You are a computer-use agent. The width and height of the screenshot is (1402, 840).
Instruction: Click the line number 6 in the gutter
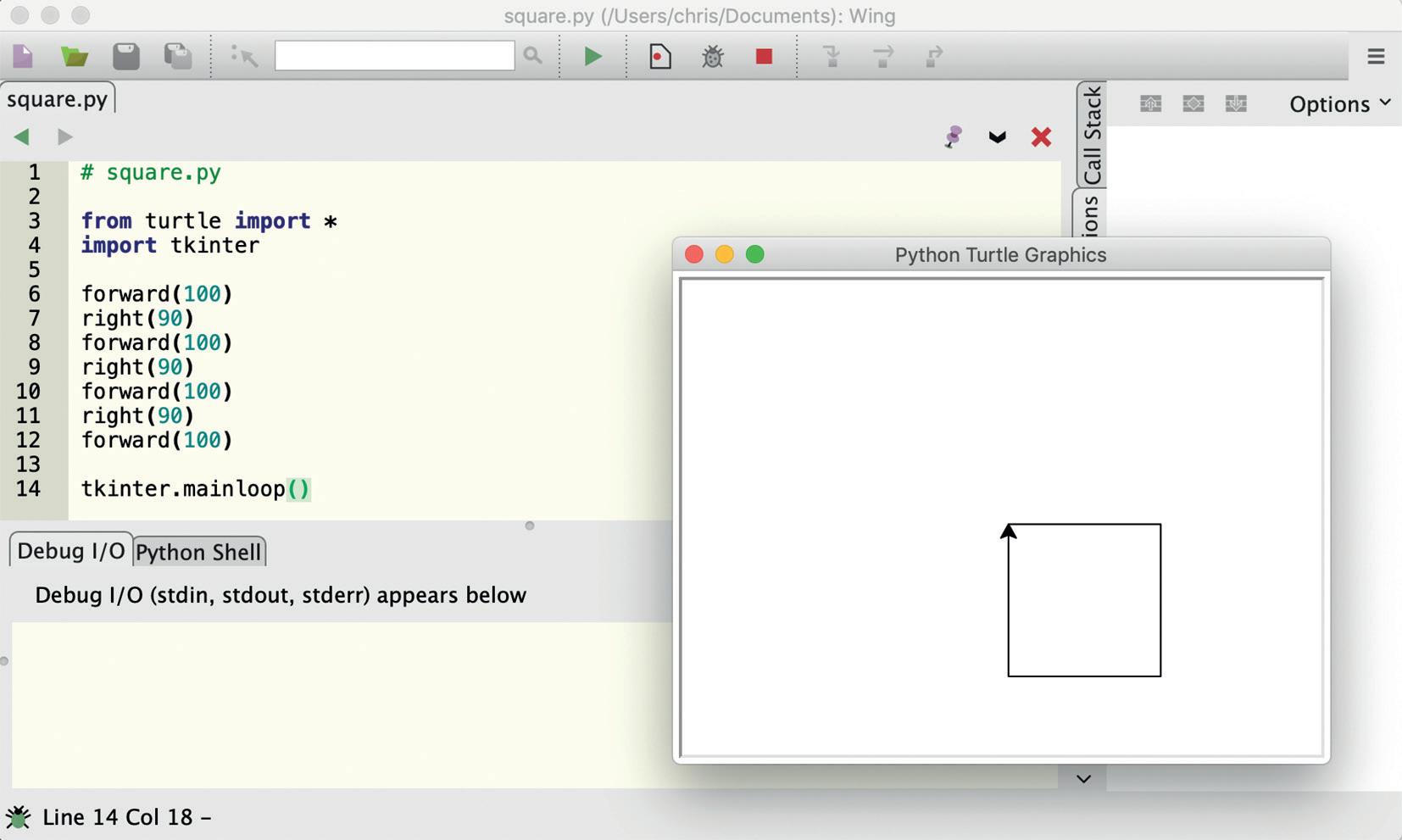(x=34, y=294)
